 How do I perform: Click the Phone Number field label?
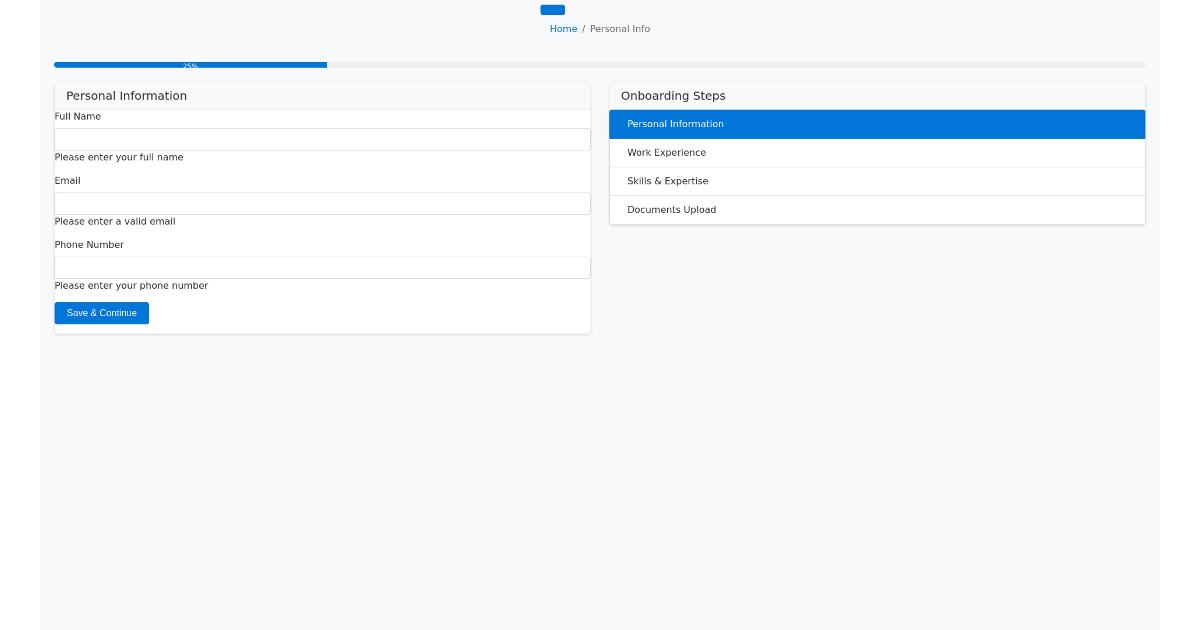click(x=89, y=244)
